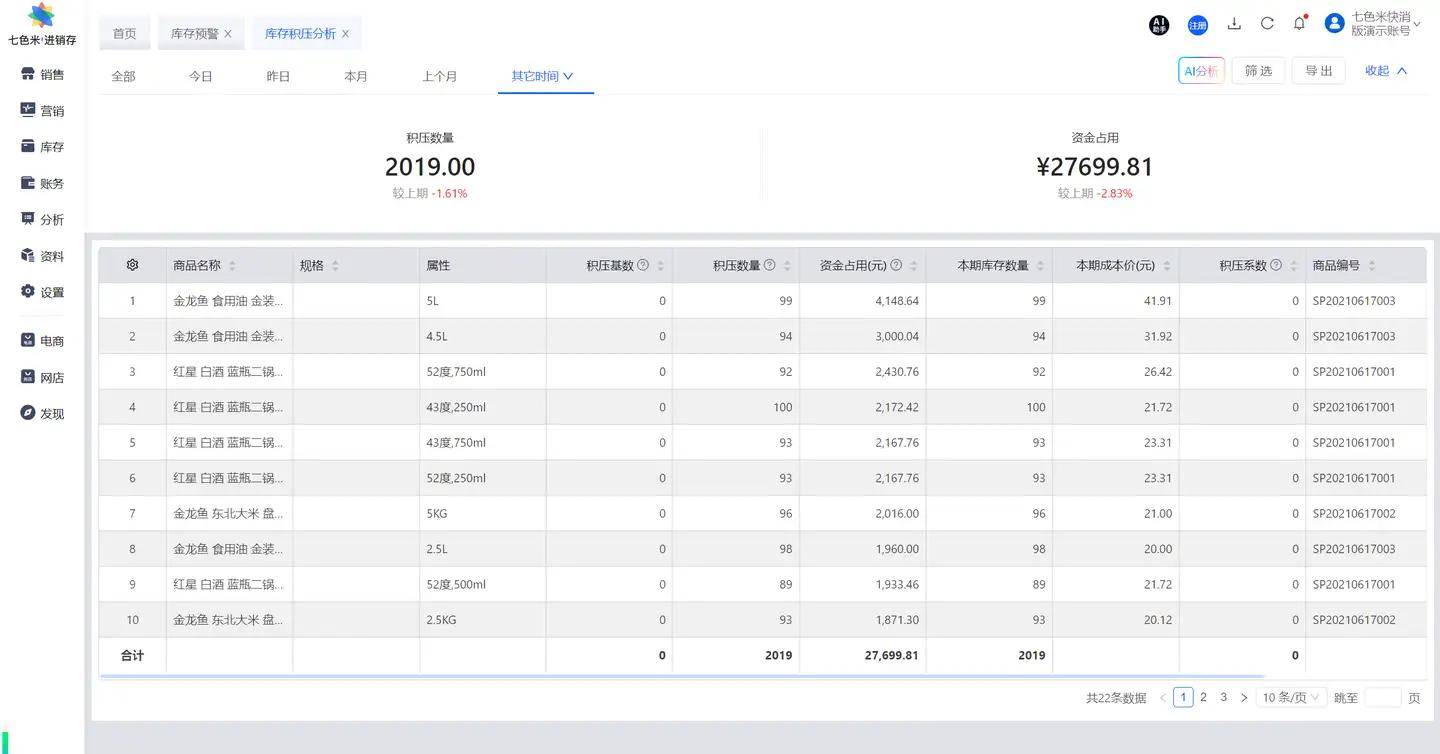1440x754 pixels.
Task: Click the 导出 button
Action: [x=1318, y=71]
